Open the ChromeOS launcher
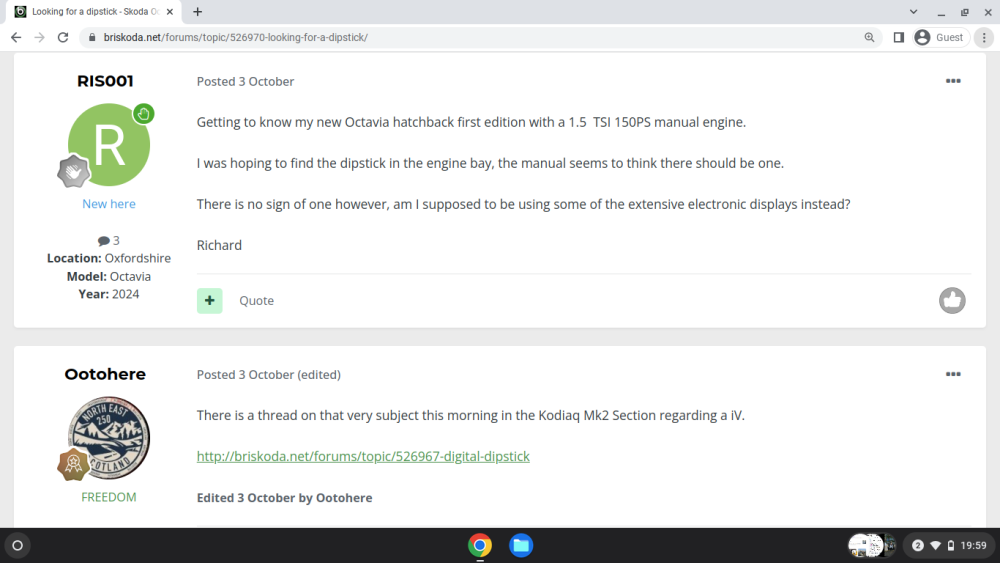The image size is (1000, 563). point(18,546)
